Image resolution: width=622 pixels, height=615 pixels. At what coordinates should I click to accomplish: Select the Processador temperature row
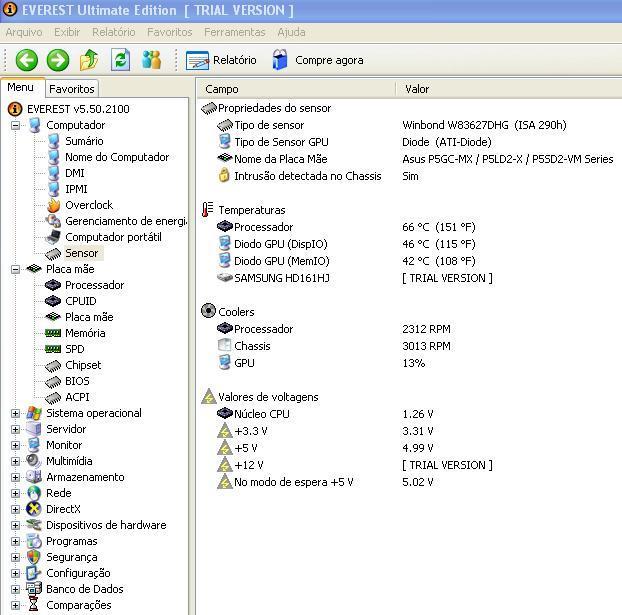click(263, 227)
